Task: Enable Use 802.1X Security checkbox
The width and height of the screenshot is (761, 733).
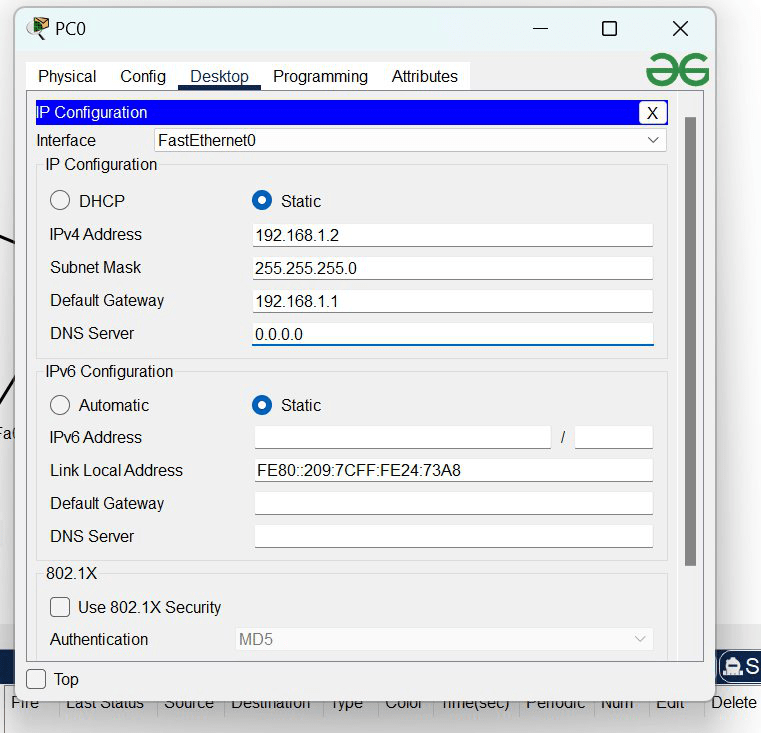Action: coord(60,607)
